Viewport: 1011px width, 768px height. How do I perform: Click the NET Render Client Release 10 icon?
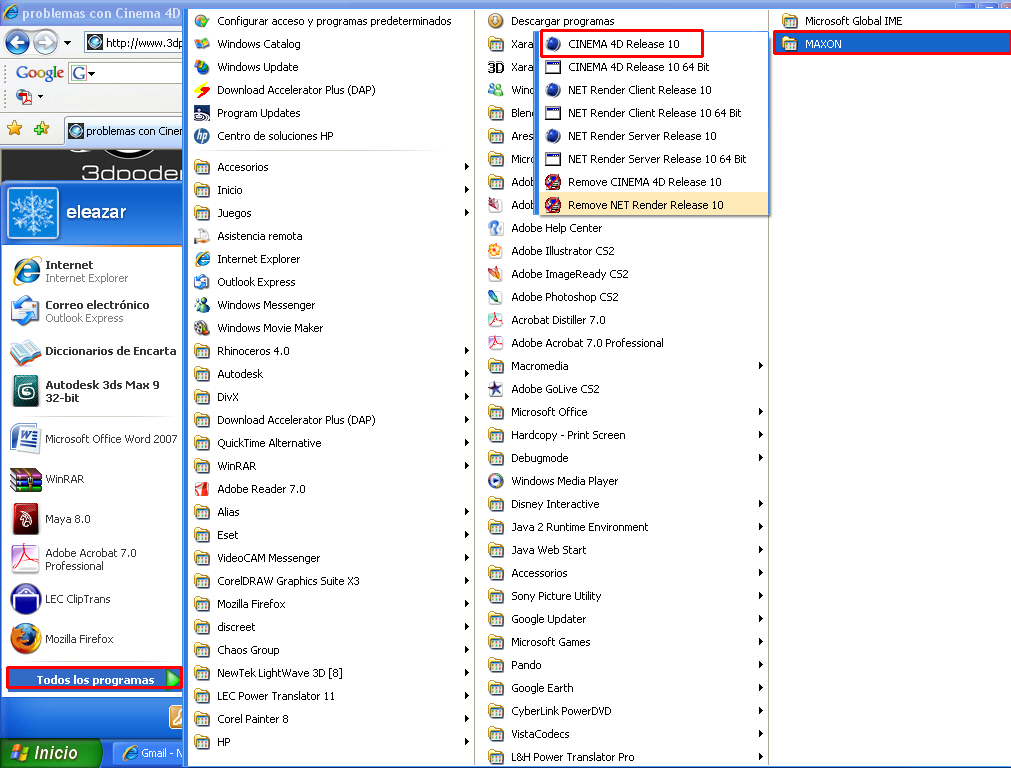[x=553, y=90]
